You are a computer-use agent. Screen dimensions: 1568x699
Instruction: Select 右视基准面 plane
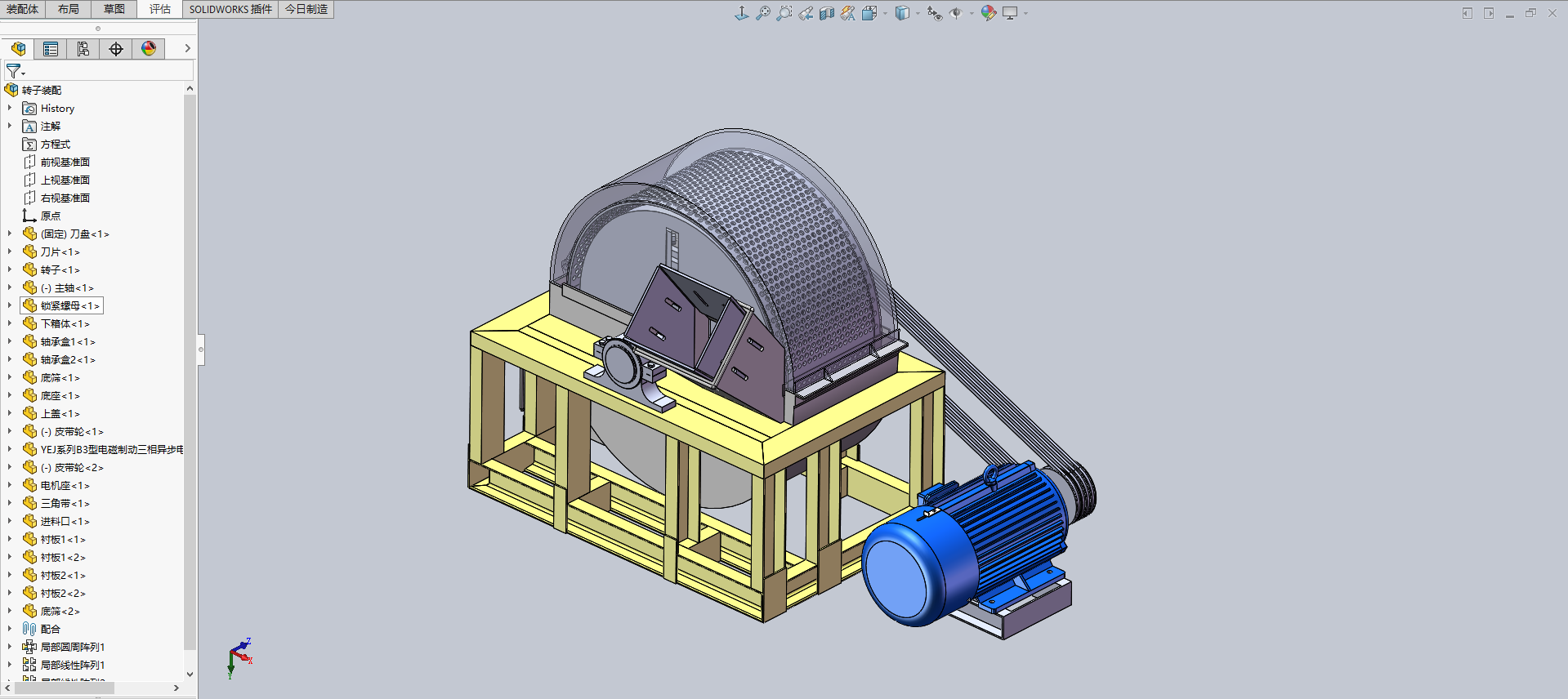coord(65,198)
